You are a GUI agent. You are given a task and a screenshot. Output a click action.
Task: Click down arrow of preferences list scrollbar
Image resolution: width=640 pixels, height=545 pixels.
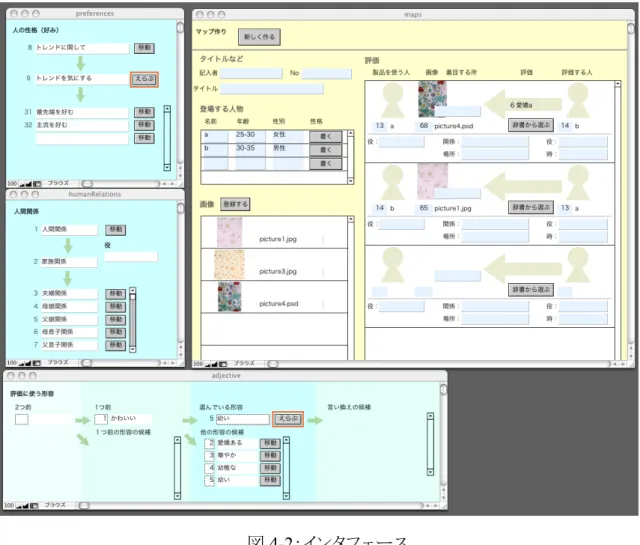pyautogui.click(x=167, y=167)
